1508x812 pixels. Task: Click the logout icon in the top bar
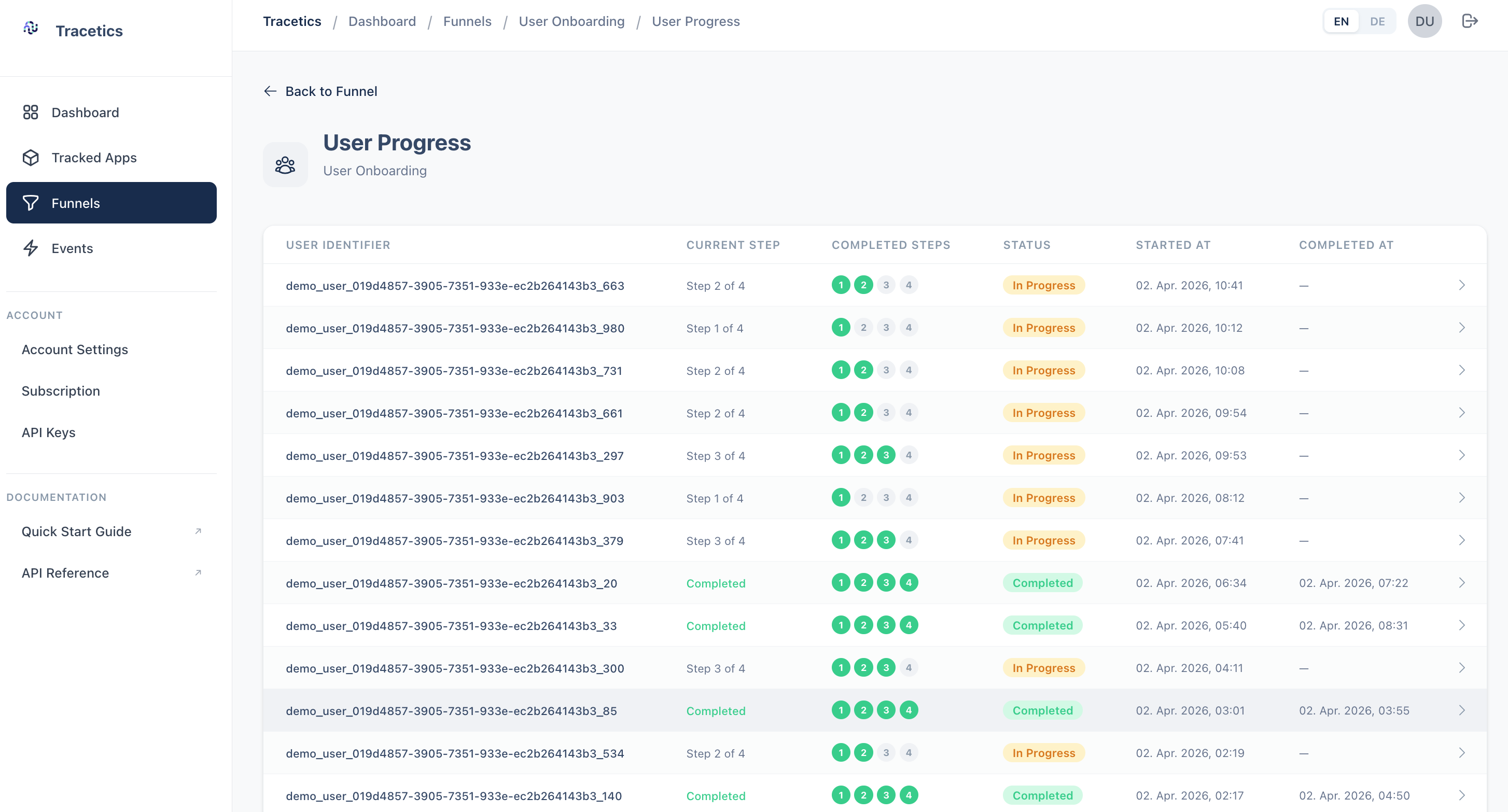coord(1469,21)
